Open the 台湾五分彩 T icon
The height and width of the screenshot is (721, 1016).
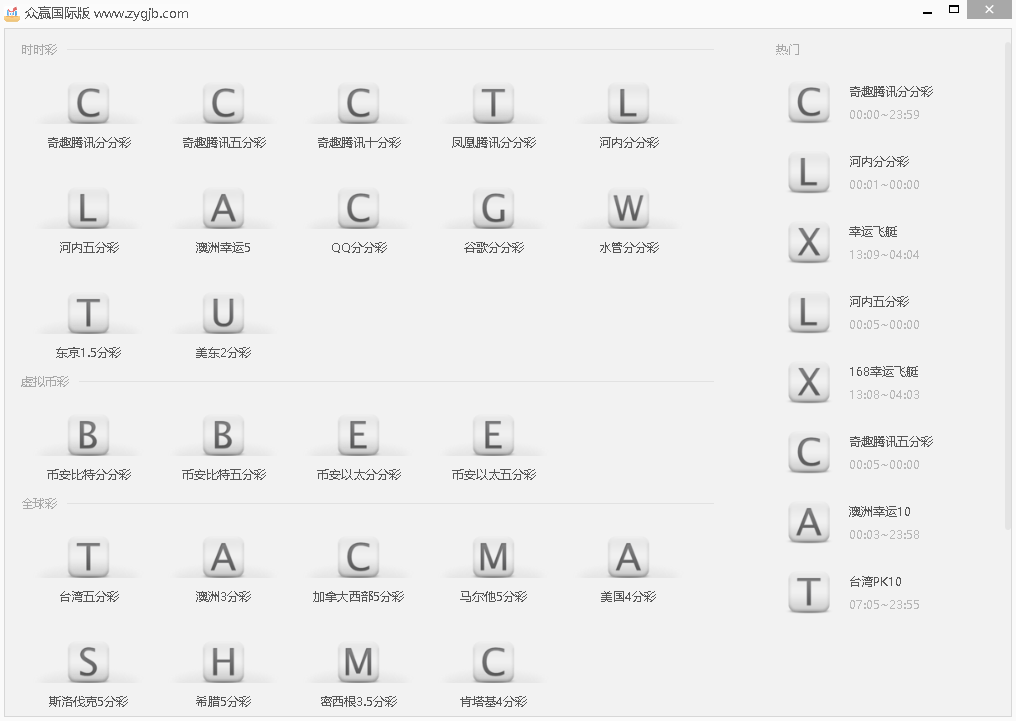pyautogui.click(x=89, y=558)
